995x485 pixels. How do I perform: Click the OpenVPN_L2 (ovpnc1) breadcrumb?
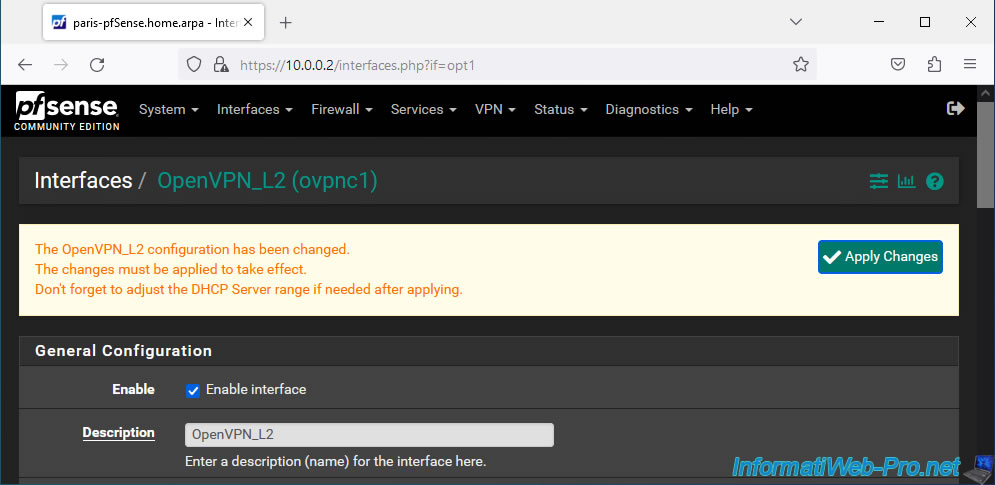pos(267,181)
